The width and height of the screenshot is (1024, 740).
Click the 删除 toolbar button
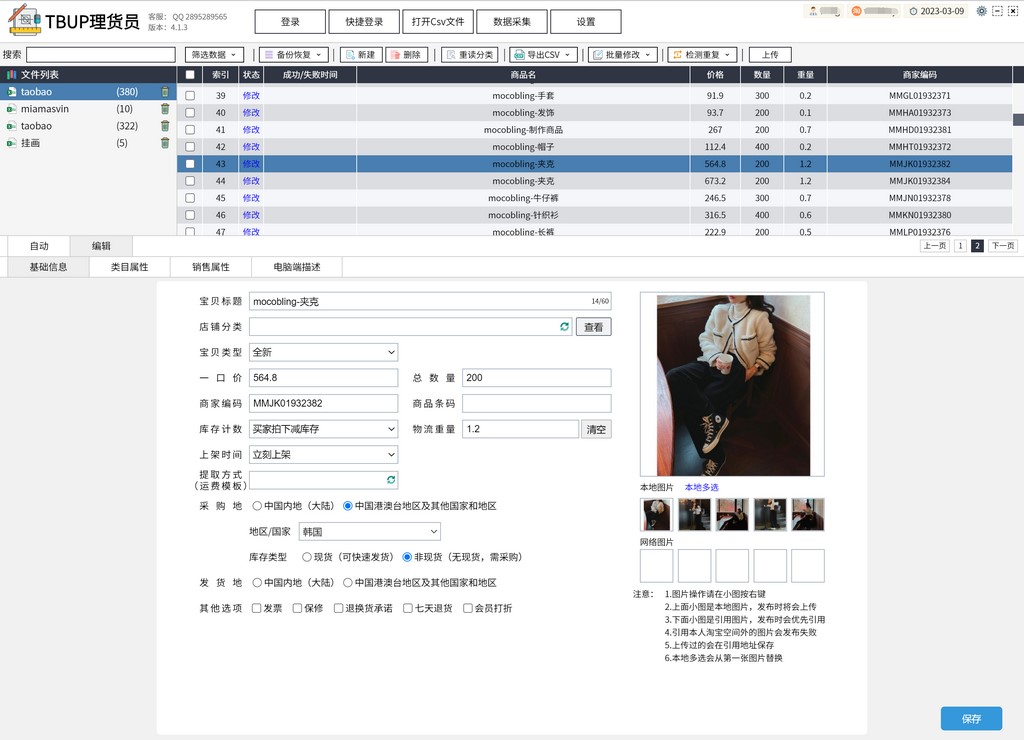(410, 55)
